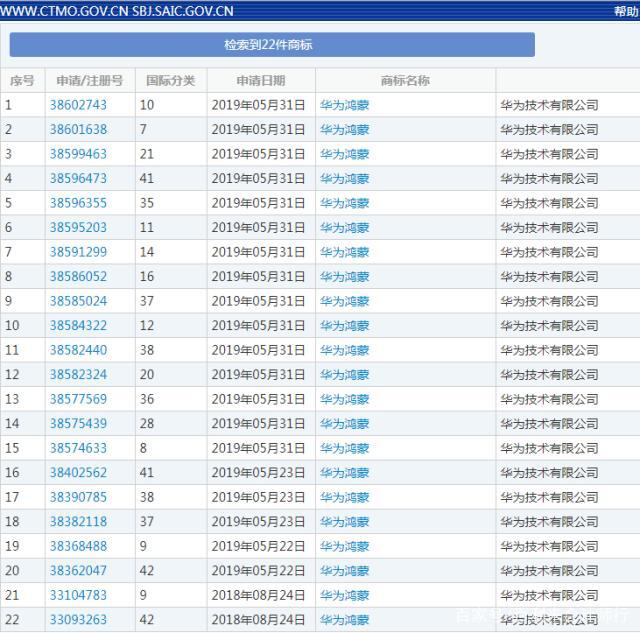Open registration number 38602743
This screenshot has height=633, width=640.
click(78, 105)
